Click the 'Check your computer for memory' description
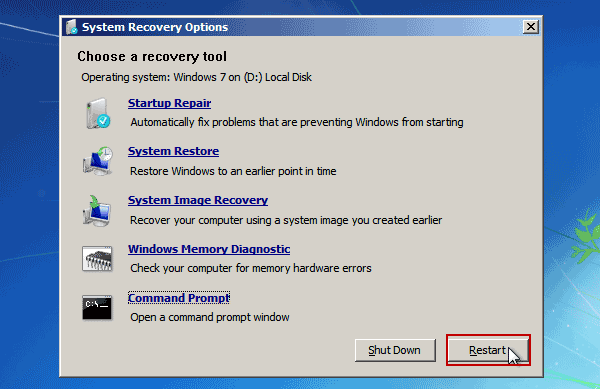The width and height of the screenshot is (600, 389). coord(251,268)
